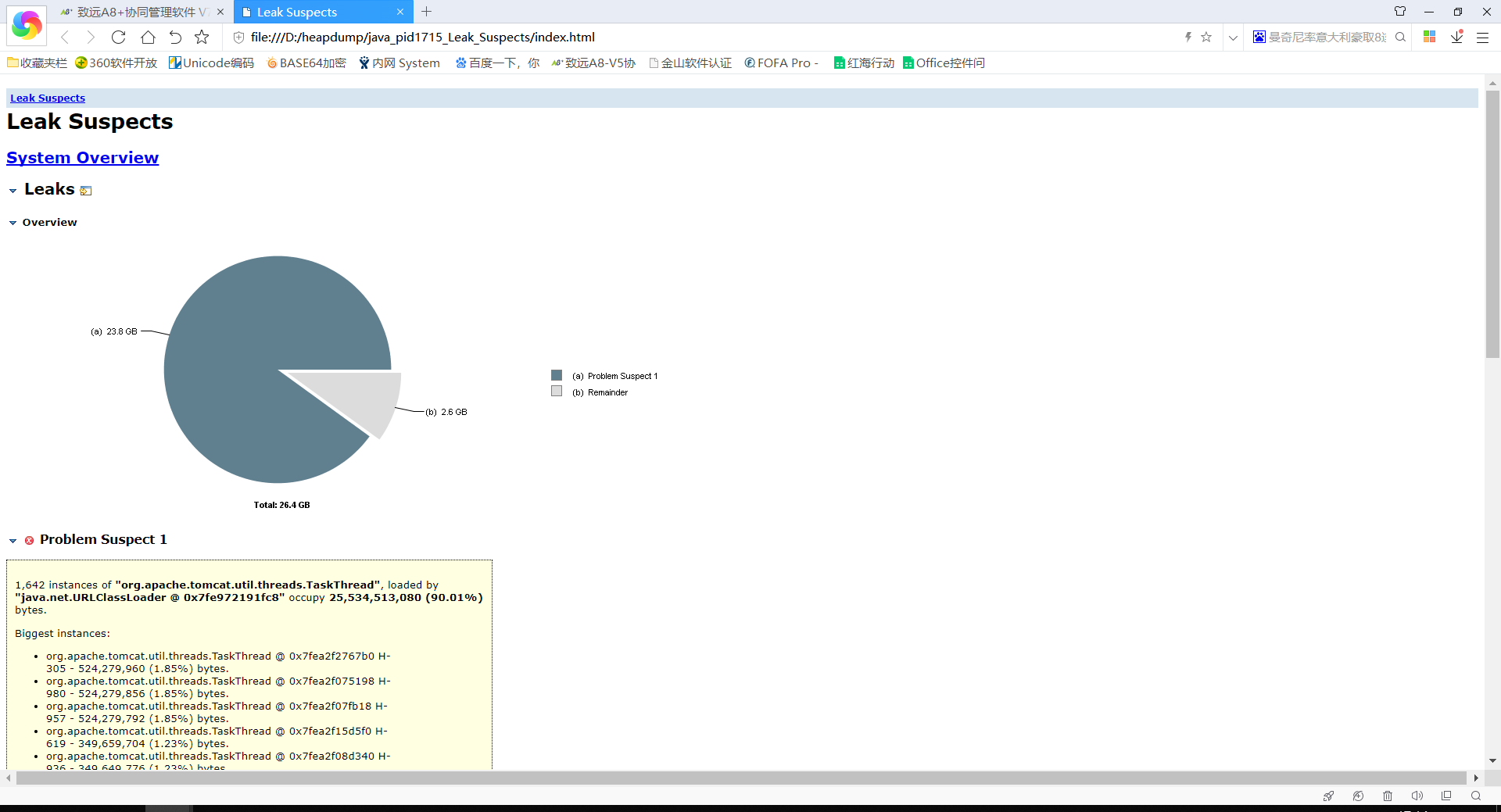This screenshot has width=1501, height=812.
Task: Click the favorites star beside the undo icon
Action: (202, 37)
